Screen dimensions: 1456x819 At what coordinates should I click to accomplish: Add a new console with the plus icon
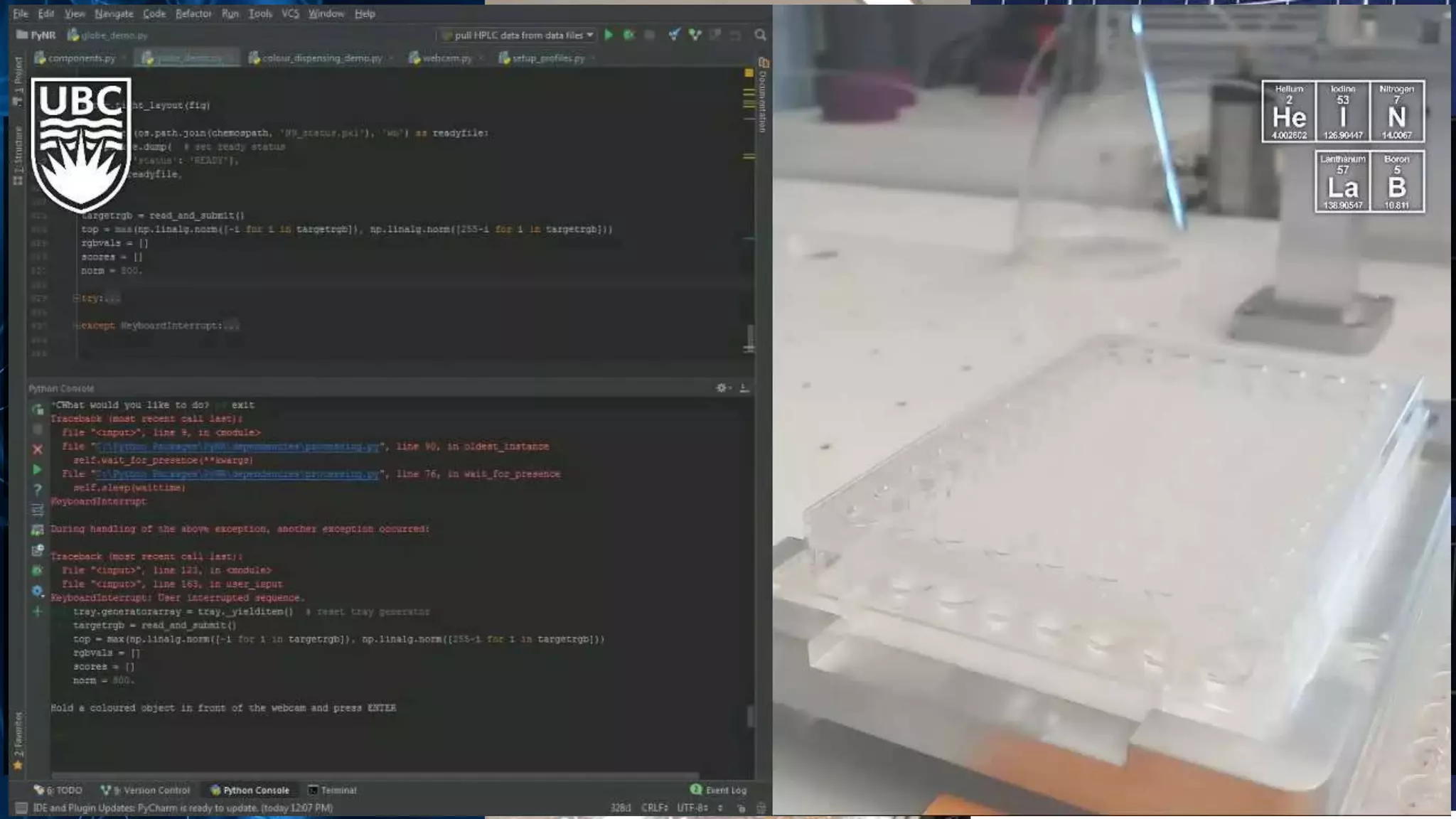38,611
